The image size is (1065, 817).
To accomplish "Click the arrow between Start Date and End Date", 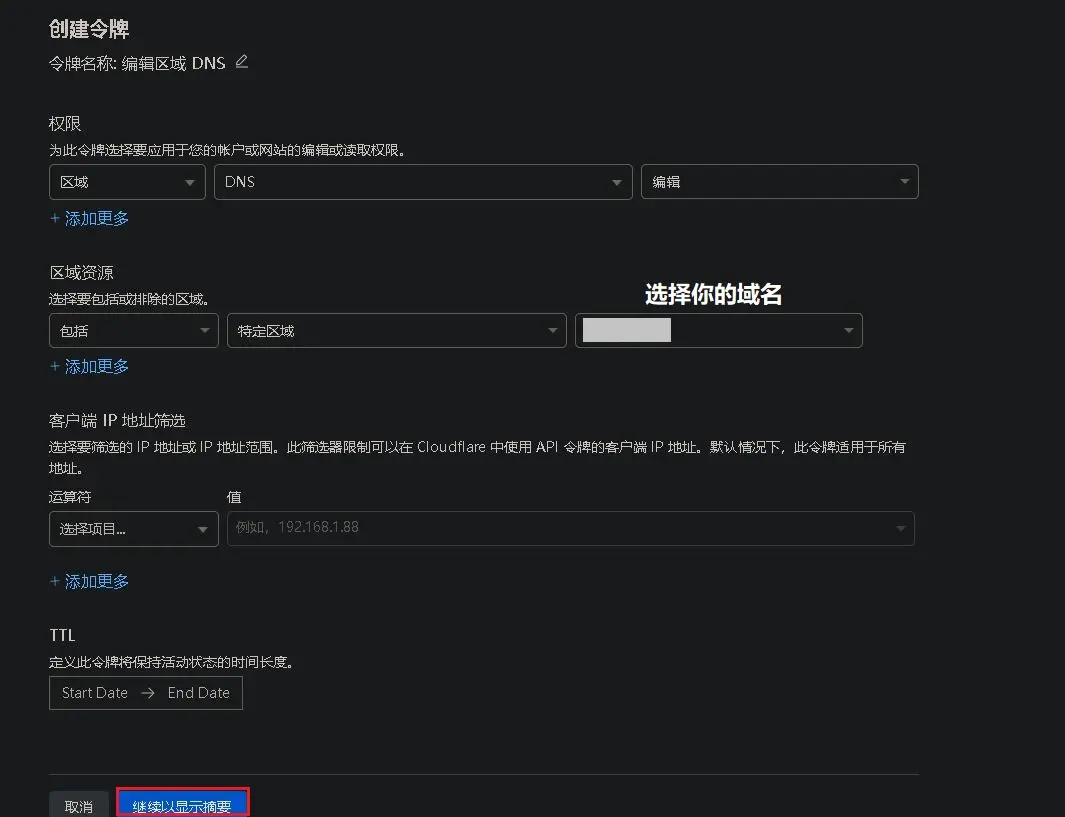I will click(148, 693).
